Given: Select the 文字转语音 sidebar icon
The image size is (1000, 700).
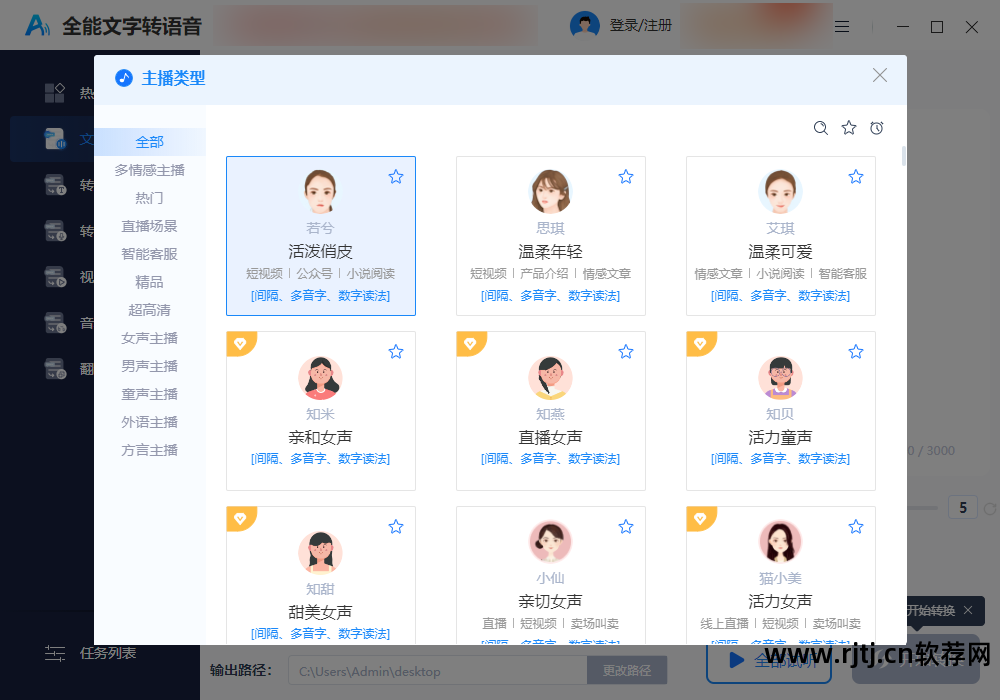Looking at the screenshot, I should (57, 140).
